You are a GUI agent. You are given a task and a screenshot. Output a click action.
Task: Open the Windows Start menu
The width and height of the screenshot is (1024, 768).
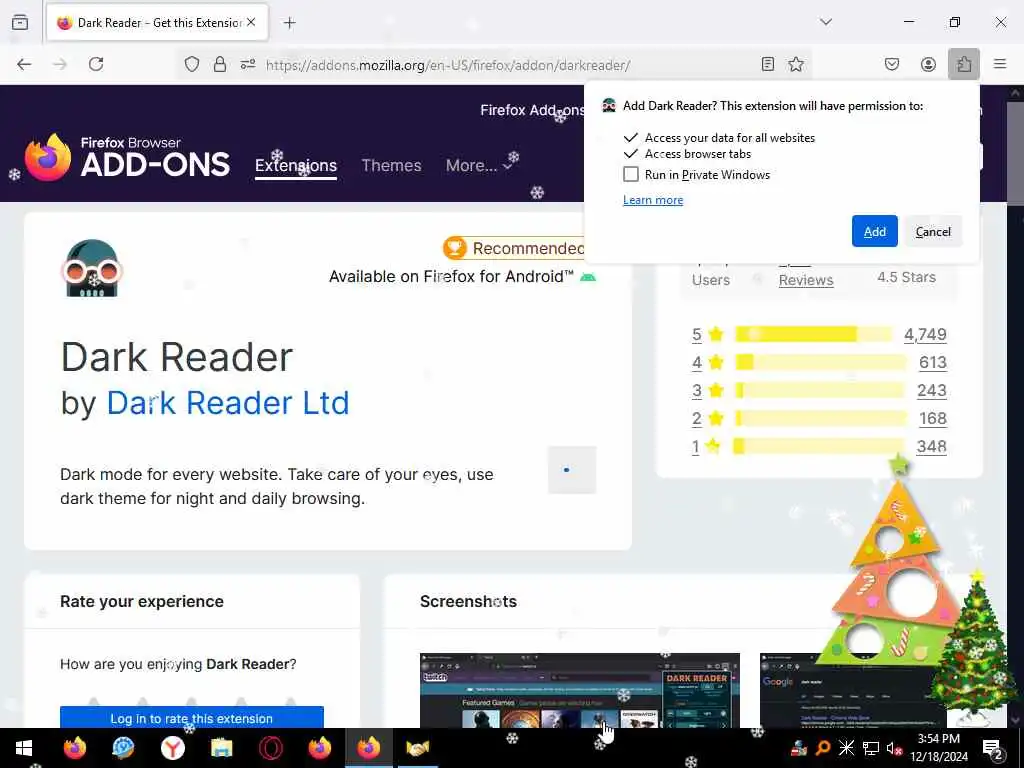coord(24,748)
